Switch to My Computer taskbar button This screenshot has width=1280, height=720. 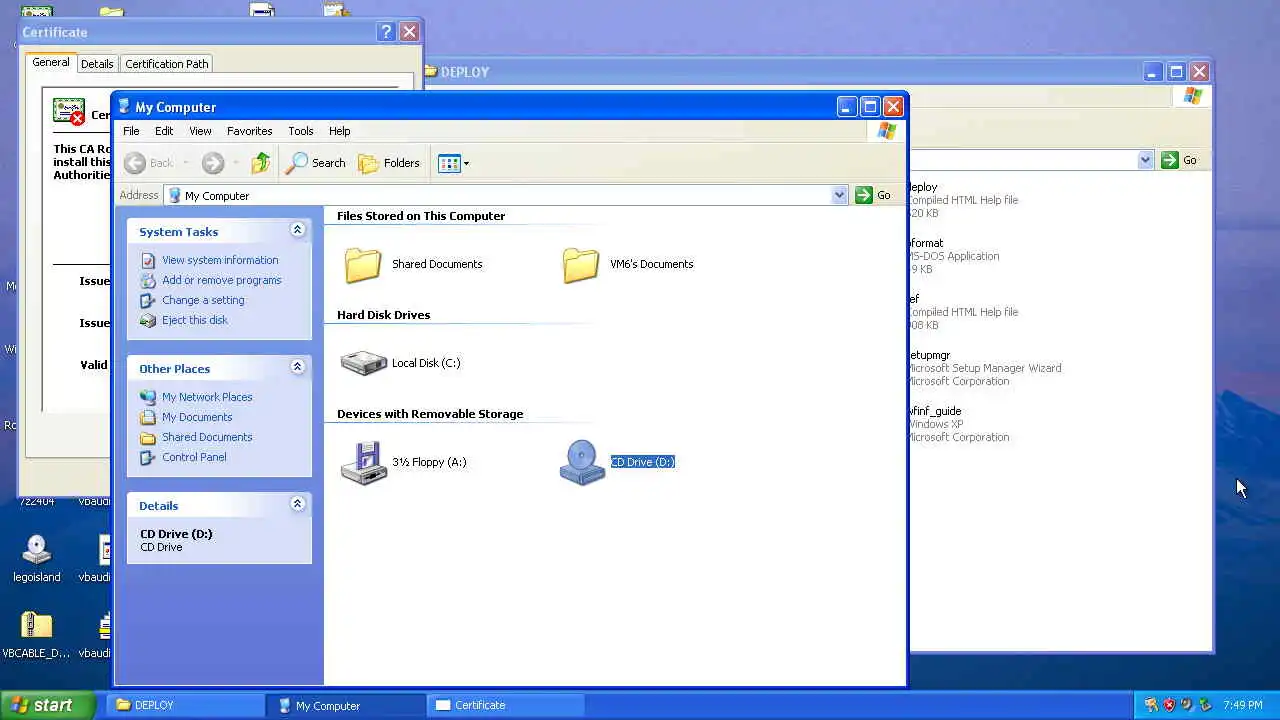point(346,705)
